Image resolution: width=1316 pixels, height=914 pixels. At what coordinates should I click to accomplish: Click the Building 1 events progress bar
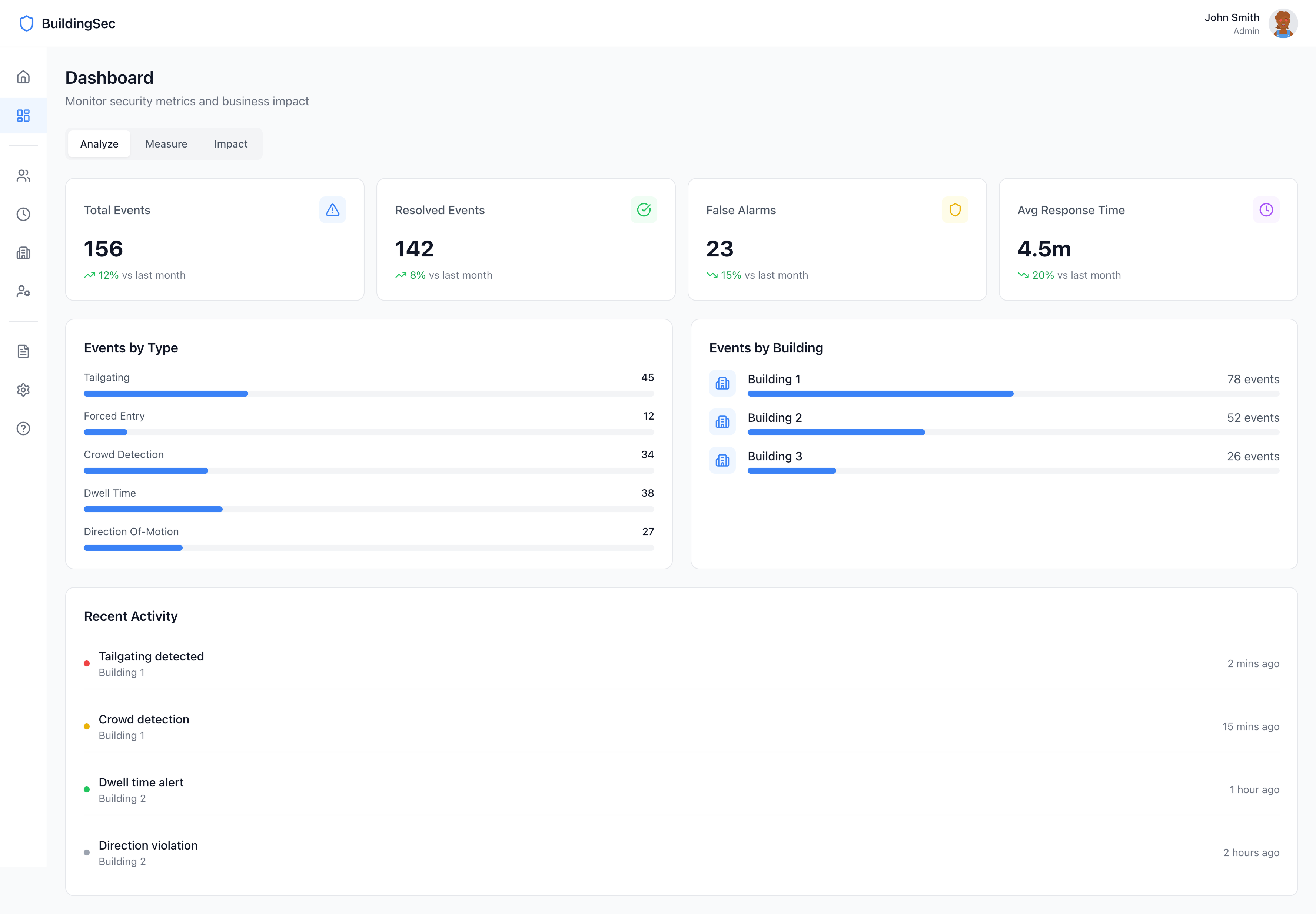tap(1013, 393)
